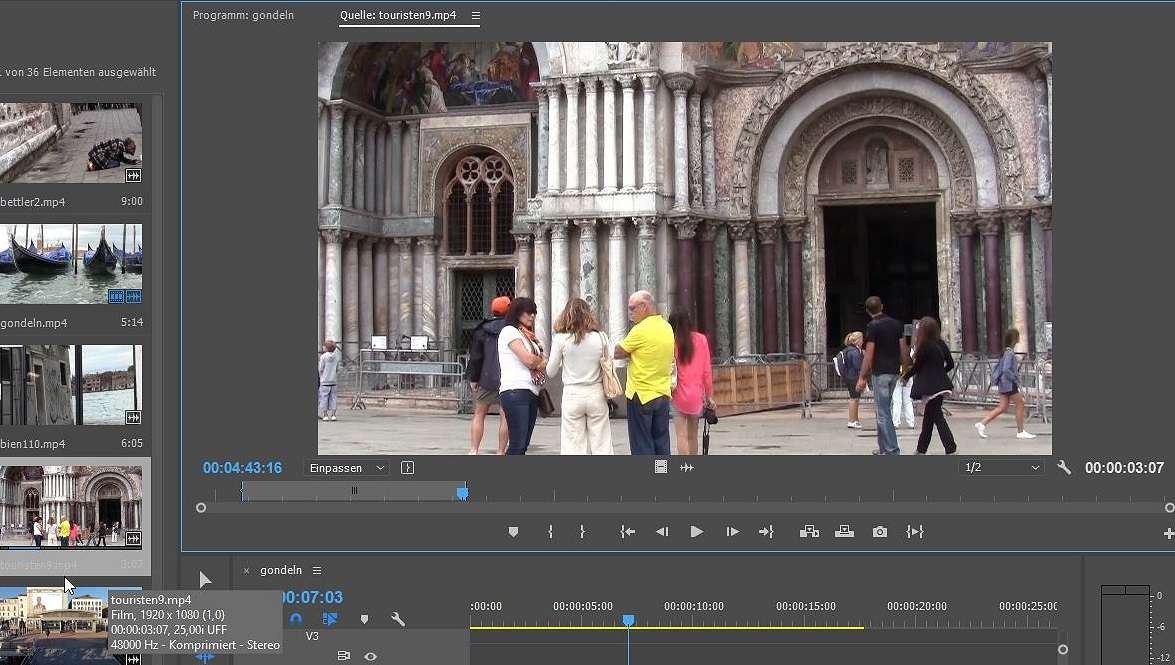This screenshot has width=1175, height=665.
Task: Click the Overwrite edit button
Action: (845, 532)
